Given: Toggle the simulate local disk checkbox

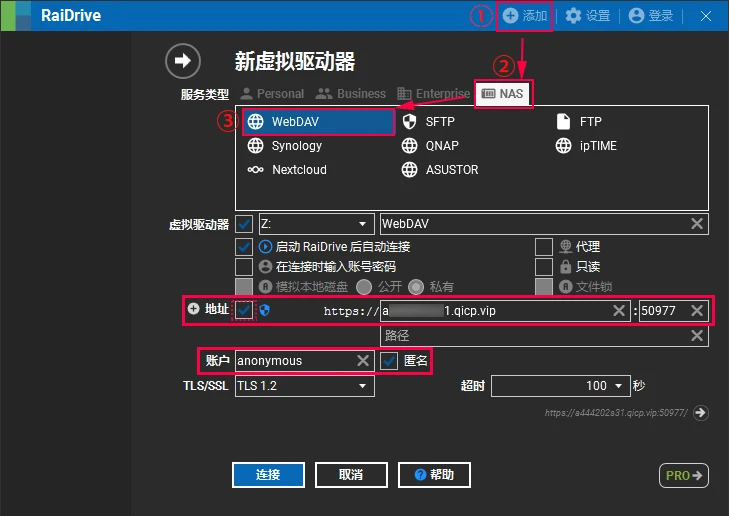Looking at the screenshot, I should (244, 287).
